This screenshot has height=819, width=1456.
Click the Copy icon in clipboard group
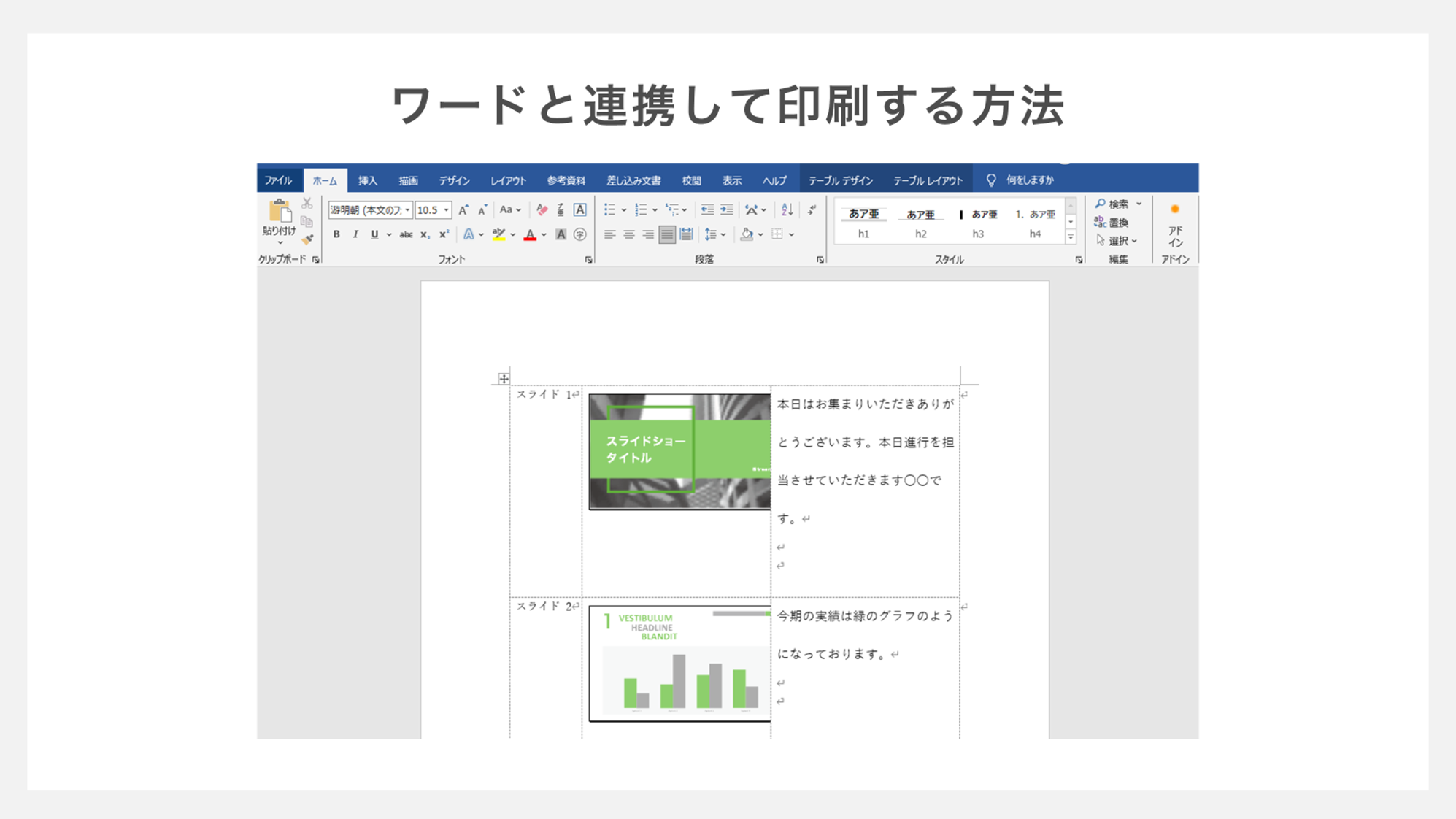307,221
